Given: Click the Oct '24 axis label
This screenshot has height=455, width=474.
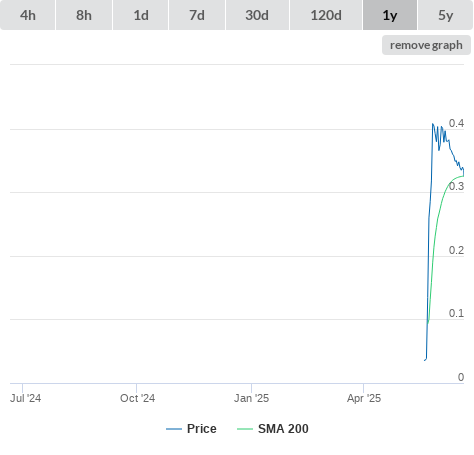Looking at the screenshot, I should click(137, 398).
